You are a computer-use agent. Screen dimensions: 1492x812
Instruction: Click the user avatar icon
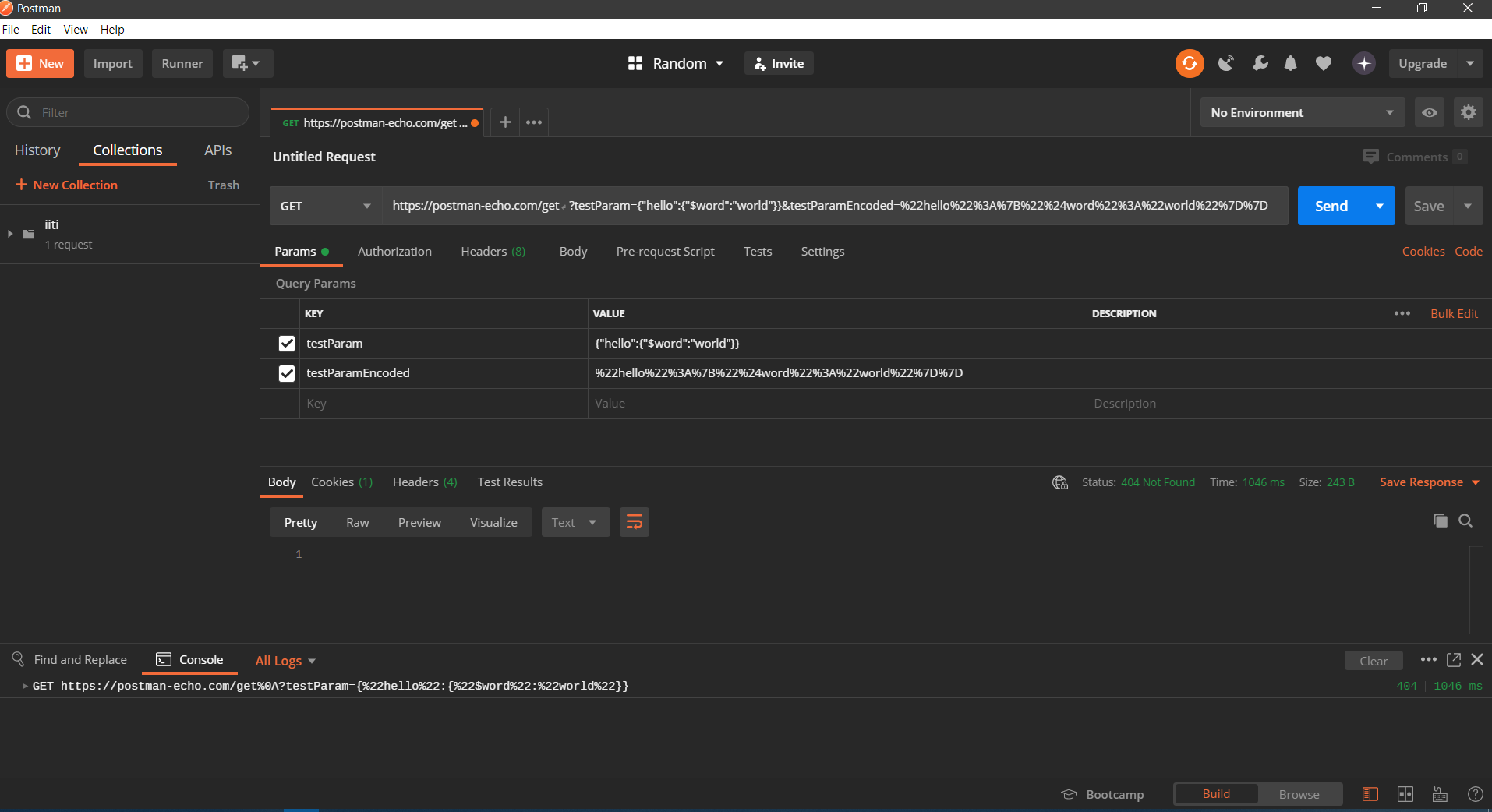(1363, 63)
